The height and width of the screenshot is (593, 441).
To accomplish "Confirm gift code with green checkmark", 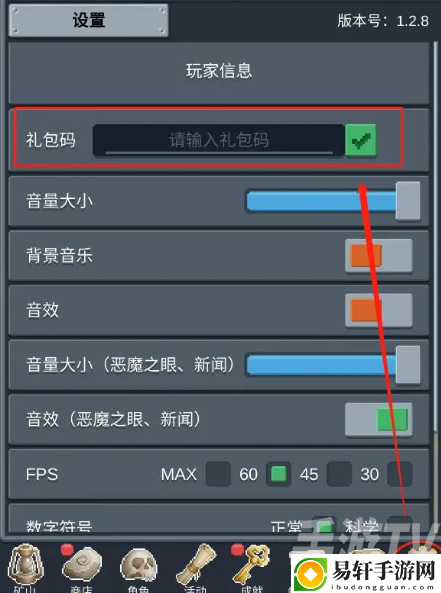I will coord(360,140).
